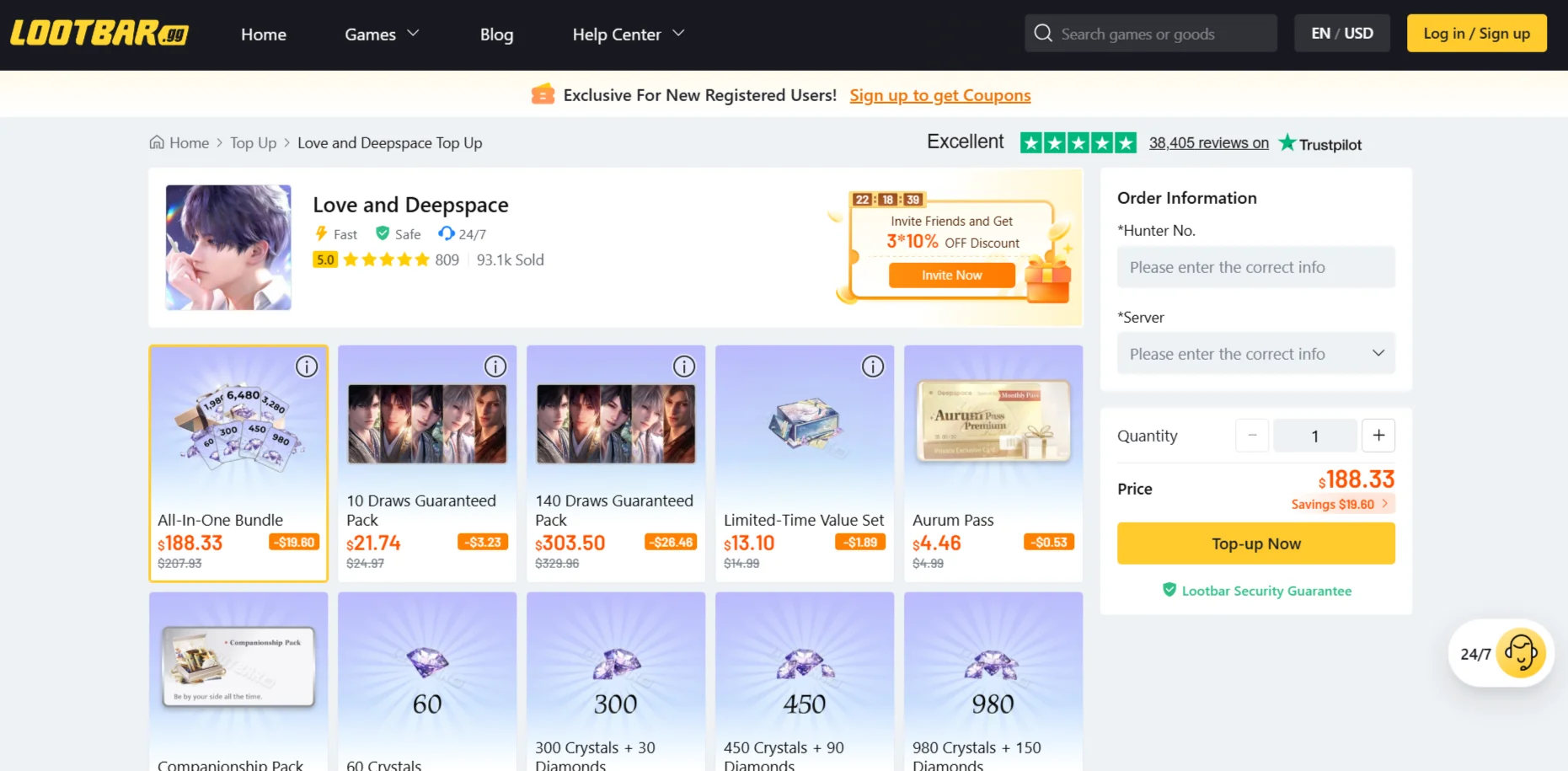
Task: Open the EN / USD language selector
Action: pos(1341,34)
